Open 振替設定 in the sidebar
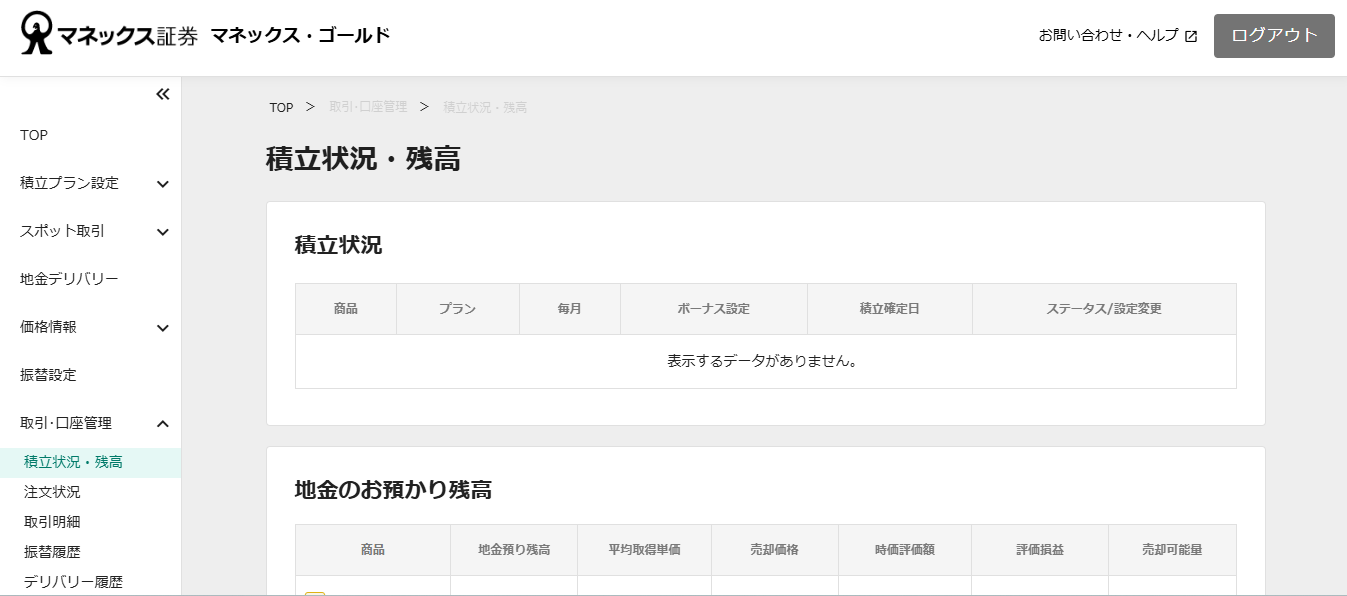Image resolution: width=1347 pixels, height=596 pixels. pos(48,375)
